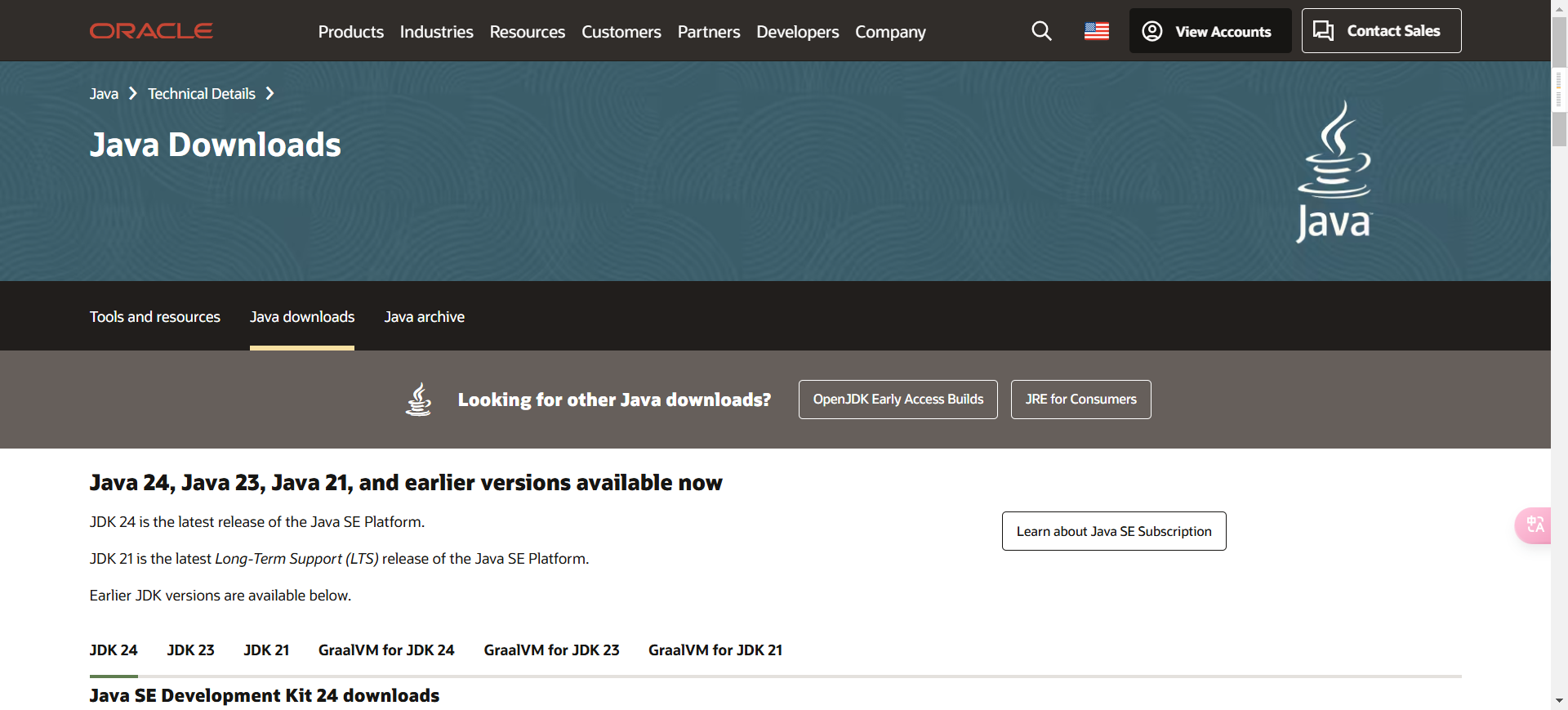Click the chat icon in Contact Sales

pyautogui.click(x=1323, y=31)
